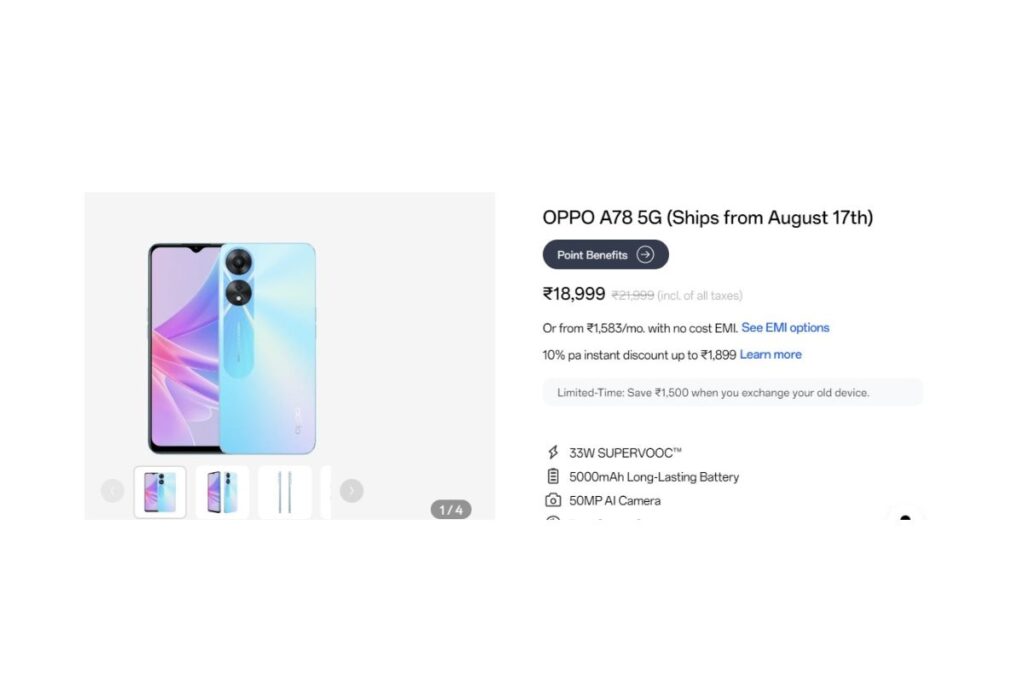Image resolution: width=1024 pixels, height=683 pixels.
Task: Click the camera icon beside 50MP AI Camera
Action: click(553, 500)
